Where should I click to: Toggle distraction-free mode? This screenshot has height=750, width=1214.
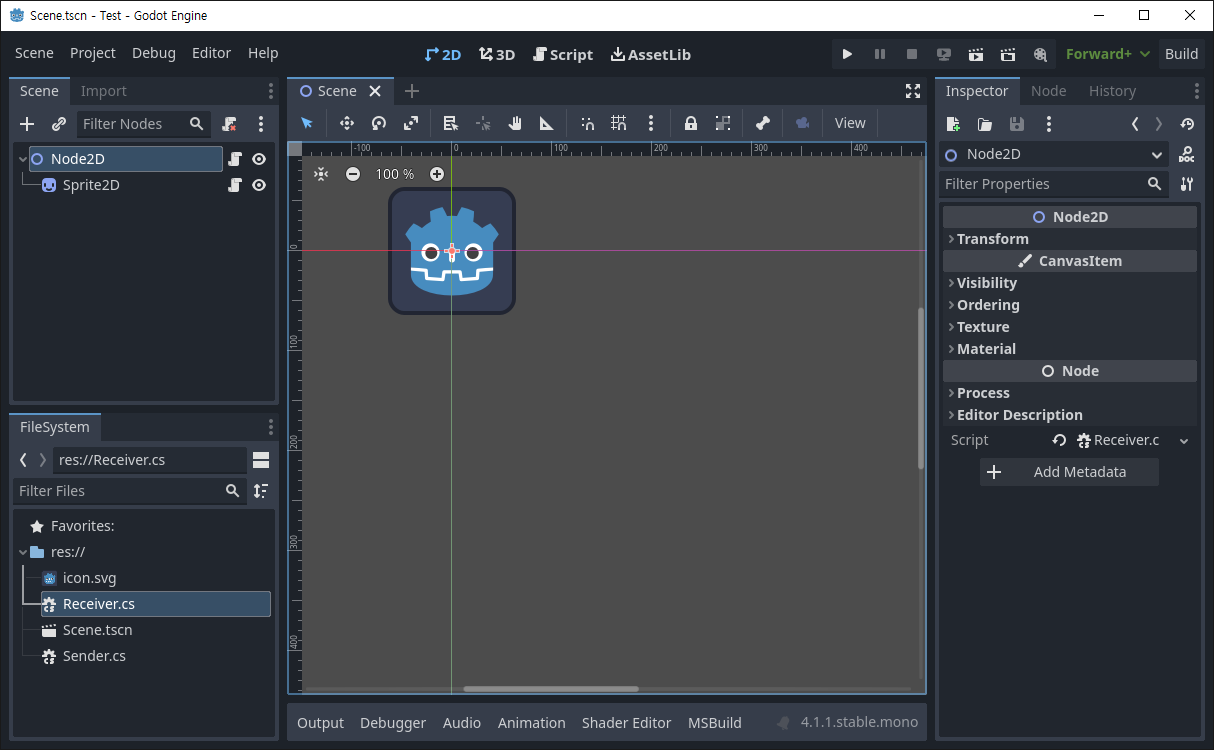(912, 91)
